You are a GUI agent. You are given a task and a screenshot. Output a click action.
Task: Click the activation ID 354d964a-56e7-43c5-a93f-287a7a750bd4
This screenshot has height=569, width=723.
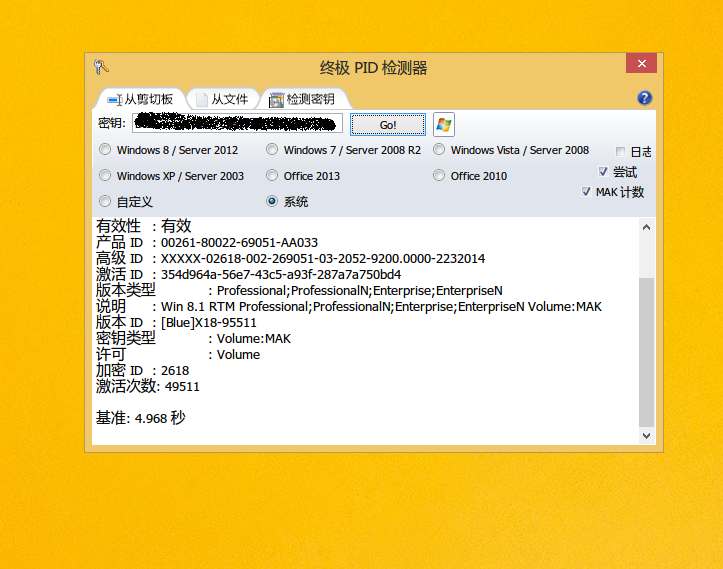(281, 275)
